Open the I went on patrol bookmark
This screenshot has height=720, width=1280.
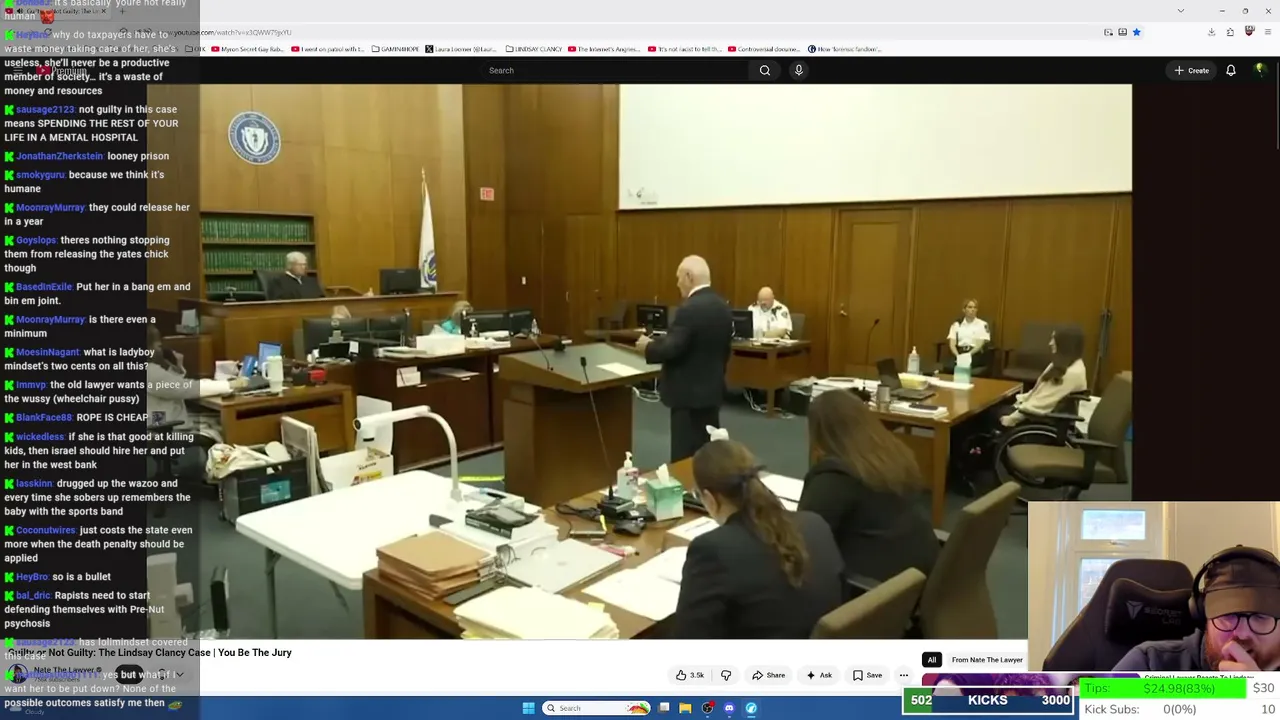329,49
